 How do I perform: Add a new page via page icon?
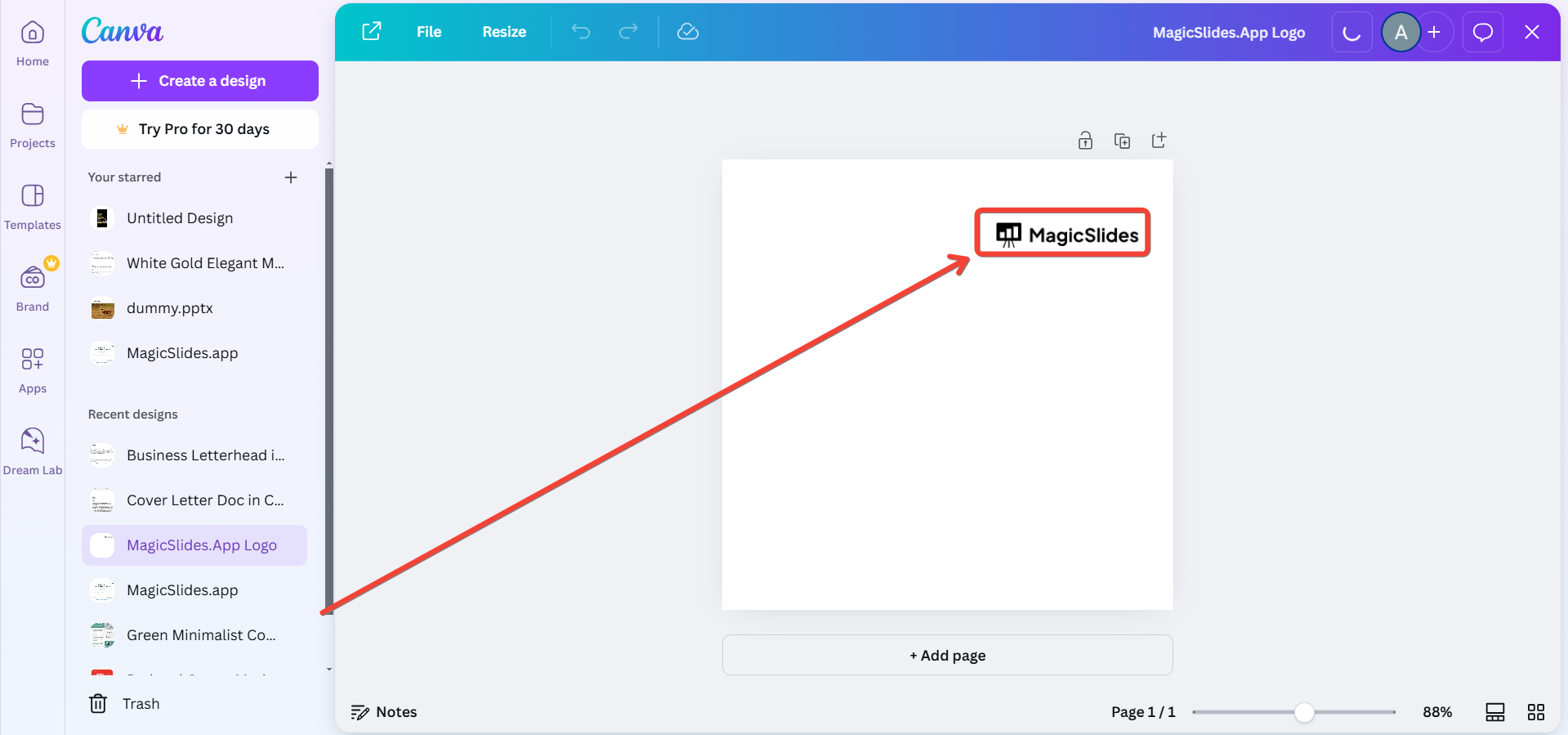[x=1159, y=141]
